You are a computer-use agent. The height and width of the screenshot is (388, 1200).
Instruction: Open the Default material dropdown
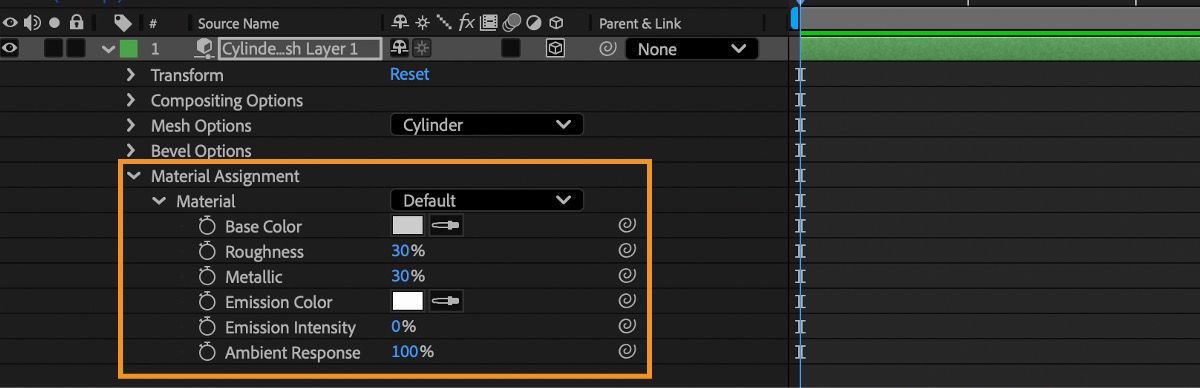[x=486, y=200]
